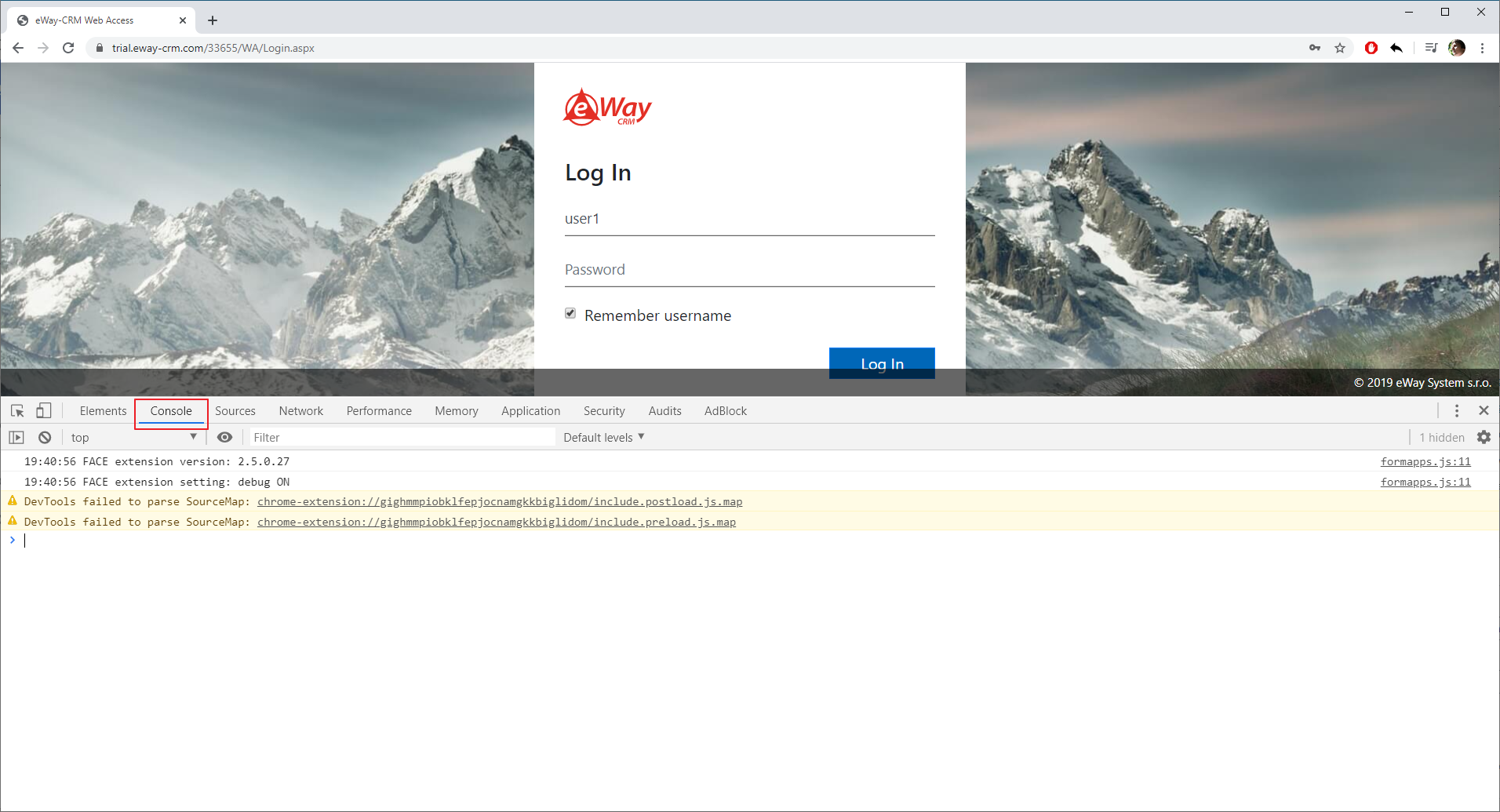Show the console sidebar
Viewport: 1500px width, 812px height.
(16, 437)
